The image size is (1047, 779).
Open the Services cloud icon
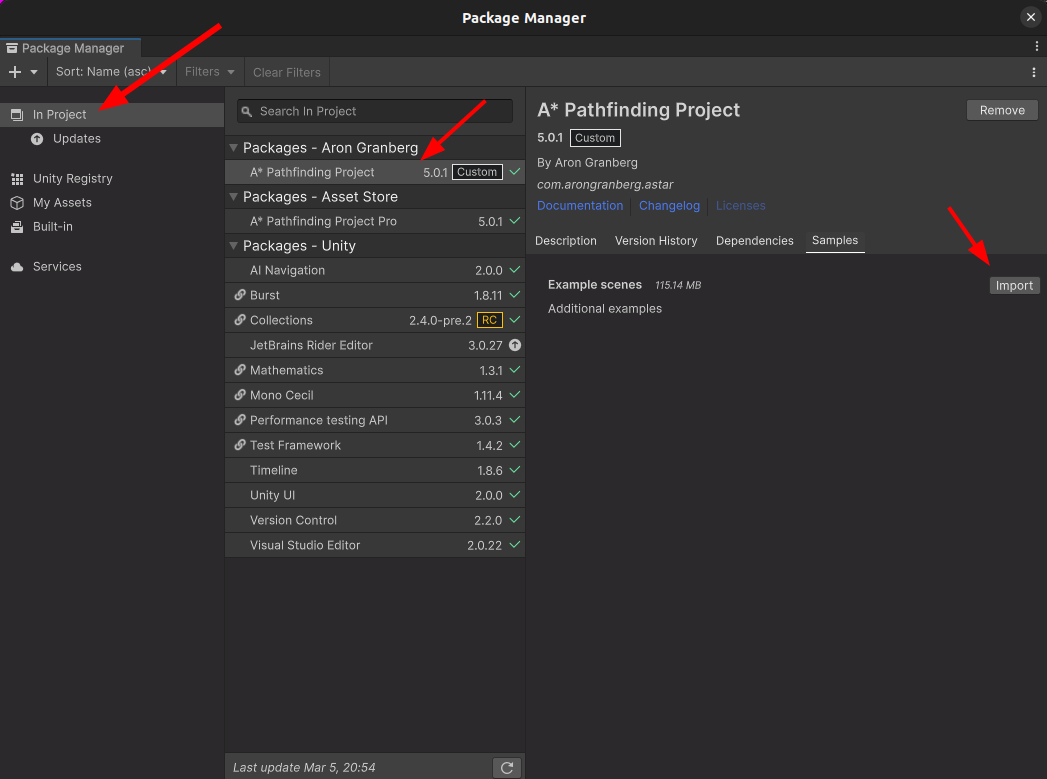pos(17,267)
